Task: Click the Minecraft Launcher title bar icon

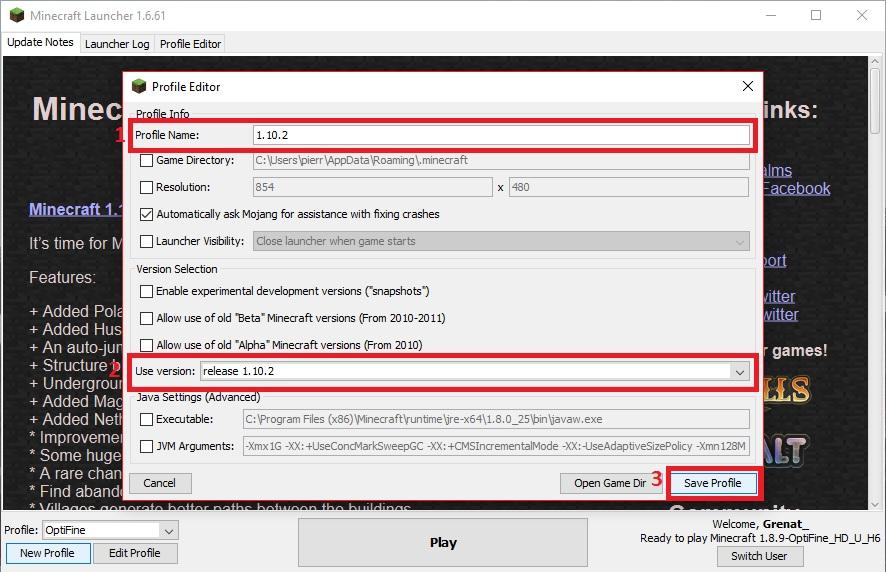Action: (17, 15)
